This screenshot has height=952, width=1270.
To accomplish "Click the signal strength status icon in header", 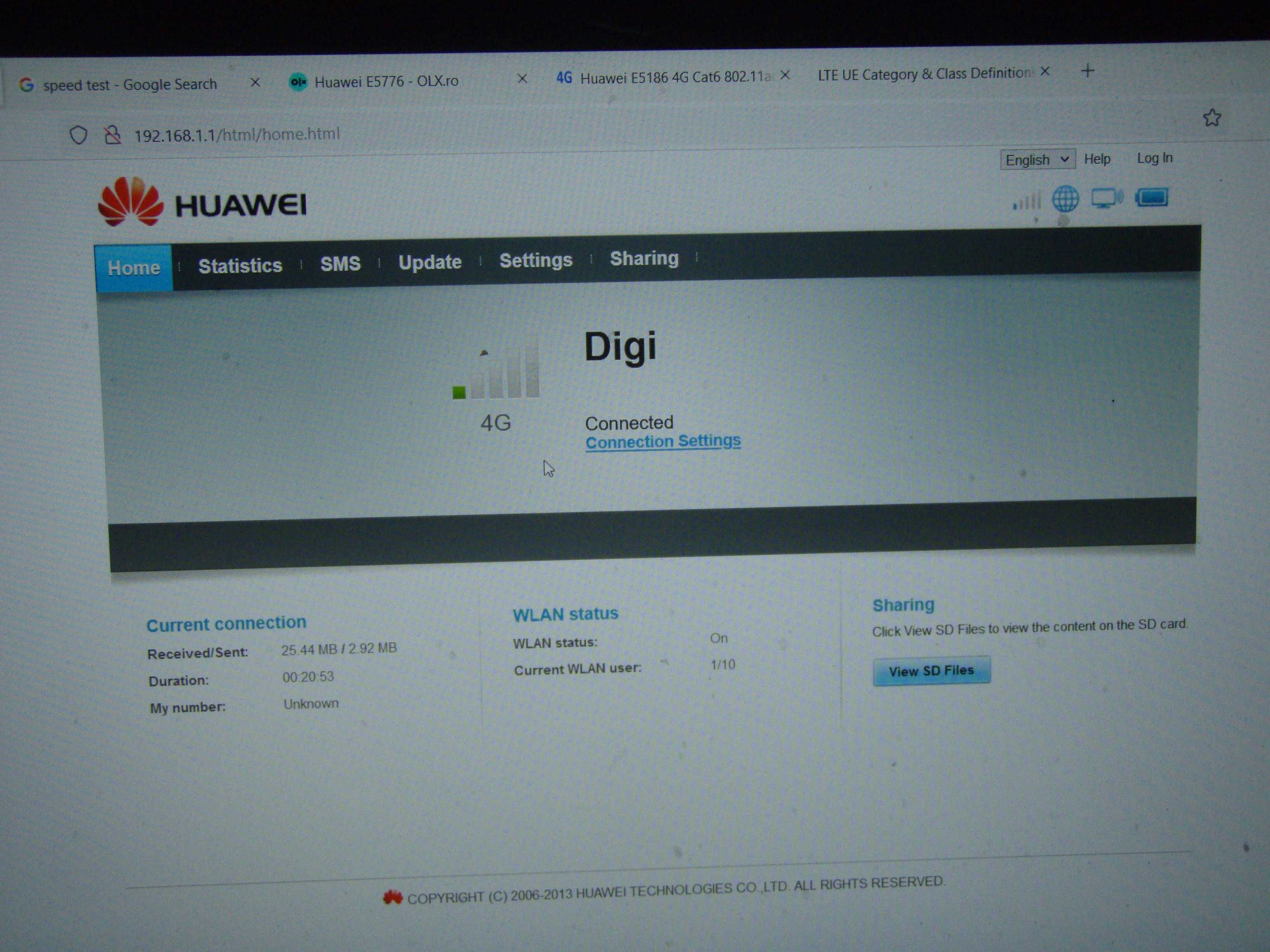I will [x=1027, y=201].
